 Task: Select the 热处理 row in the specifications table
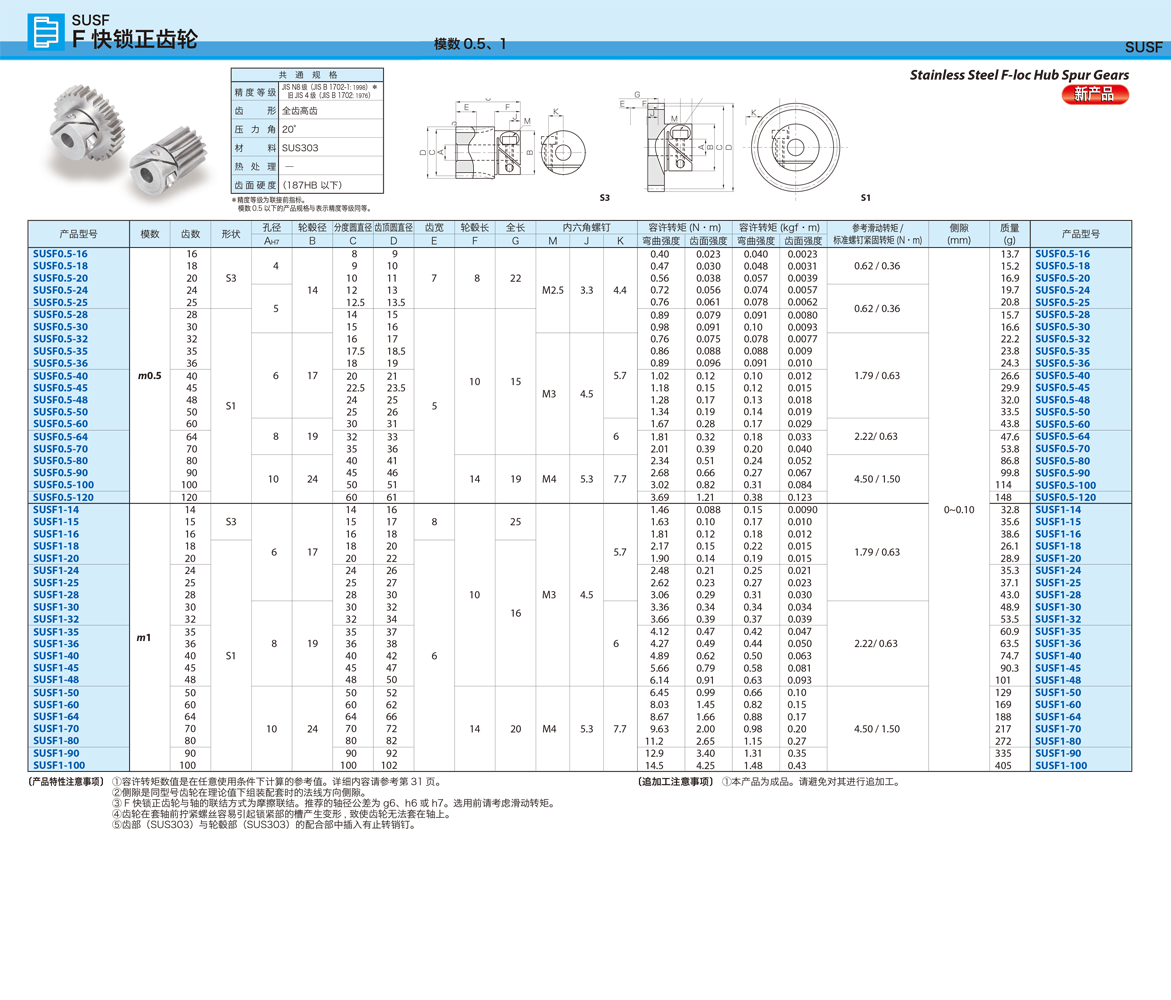pyautogui.click(x=255, y=167)
